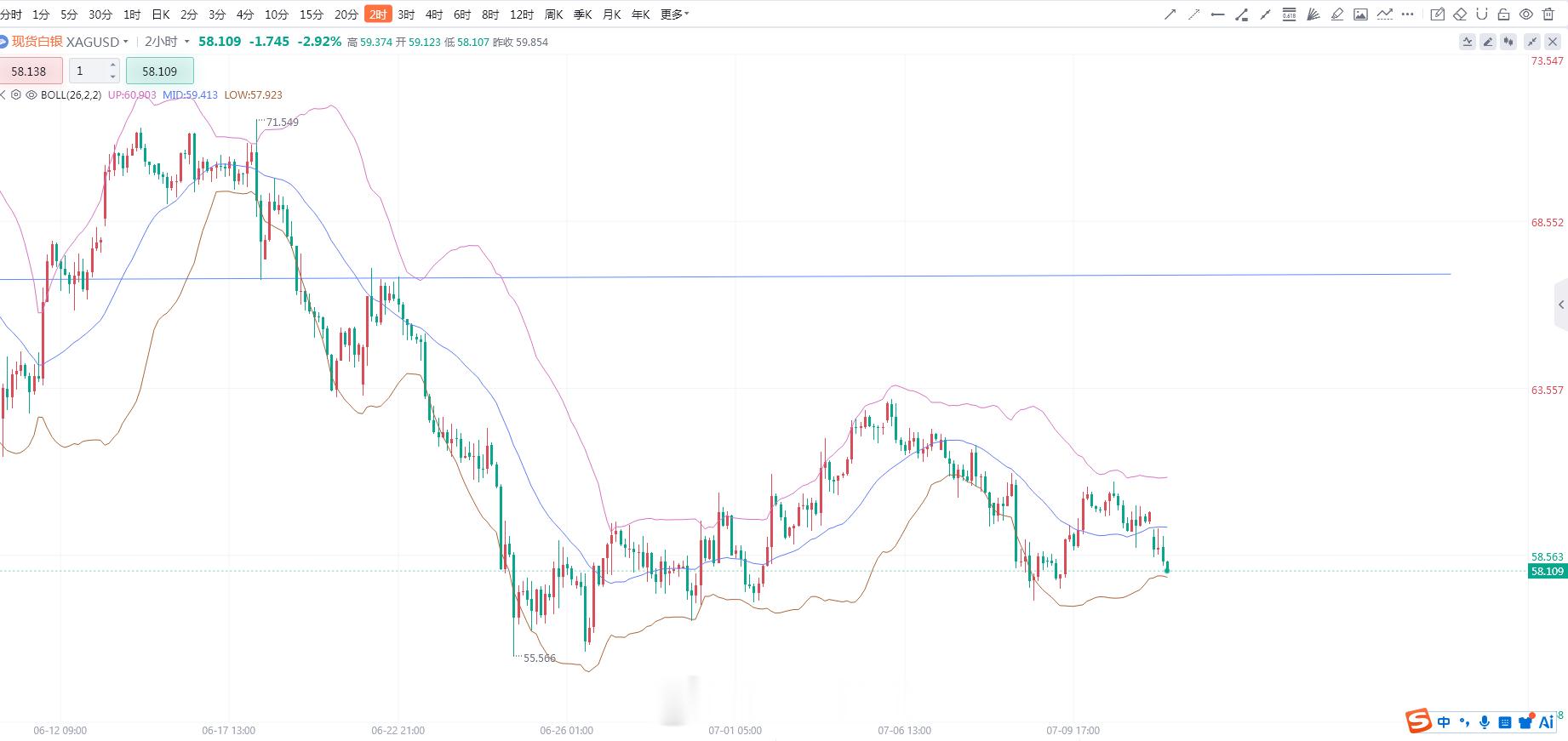Screen dimensions: 1568x741
Task: Decrease the lot quantity stepper down arrow
Action: tap(113, 77)
